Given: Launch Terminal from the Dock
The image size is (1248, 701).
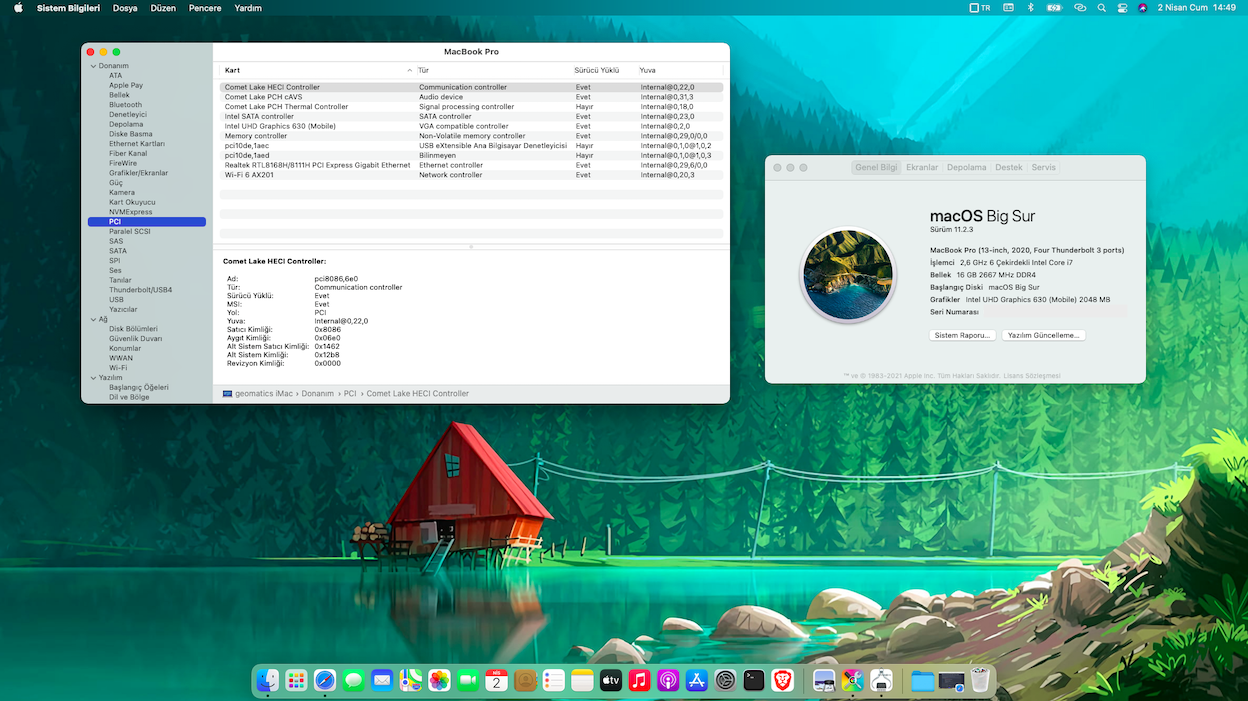Looking at the screenshot, I should (x=755, y=681).
